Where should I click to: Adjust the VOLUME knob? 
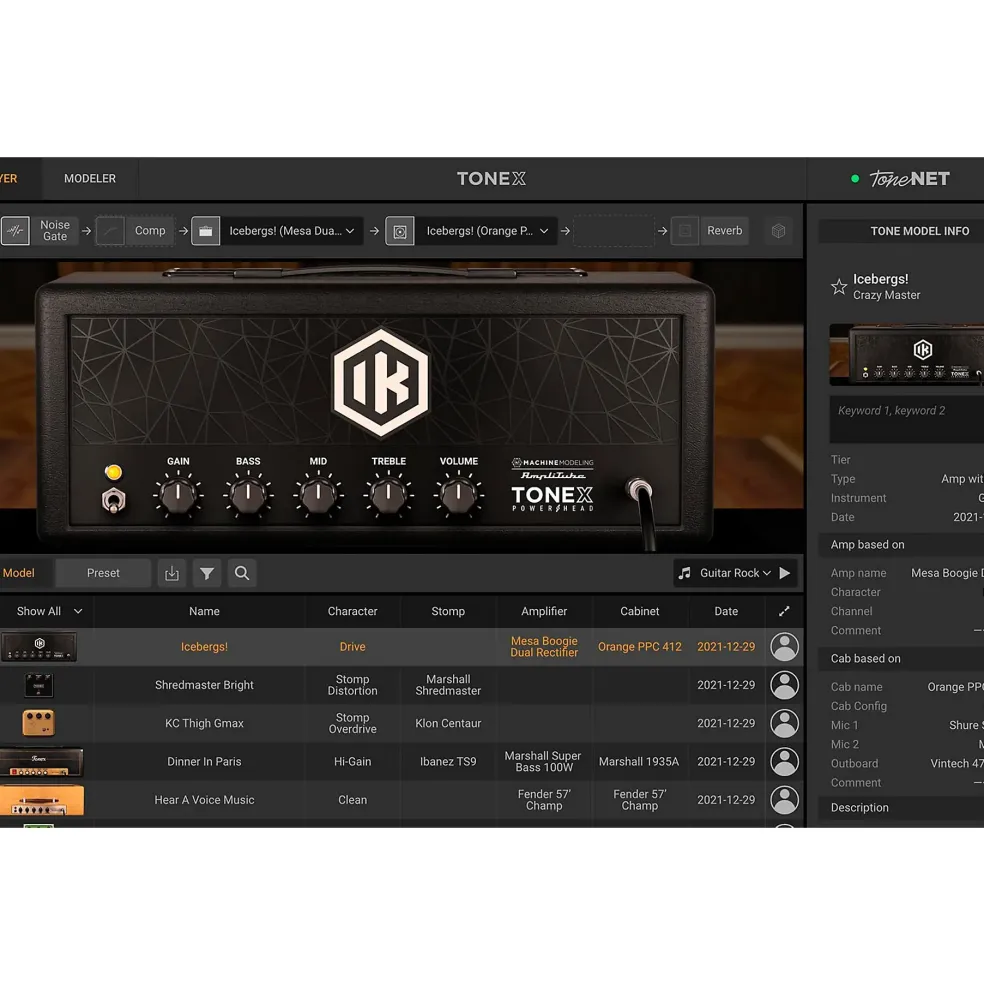(459, 494)
